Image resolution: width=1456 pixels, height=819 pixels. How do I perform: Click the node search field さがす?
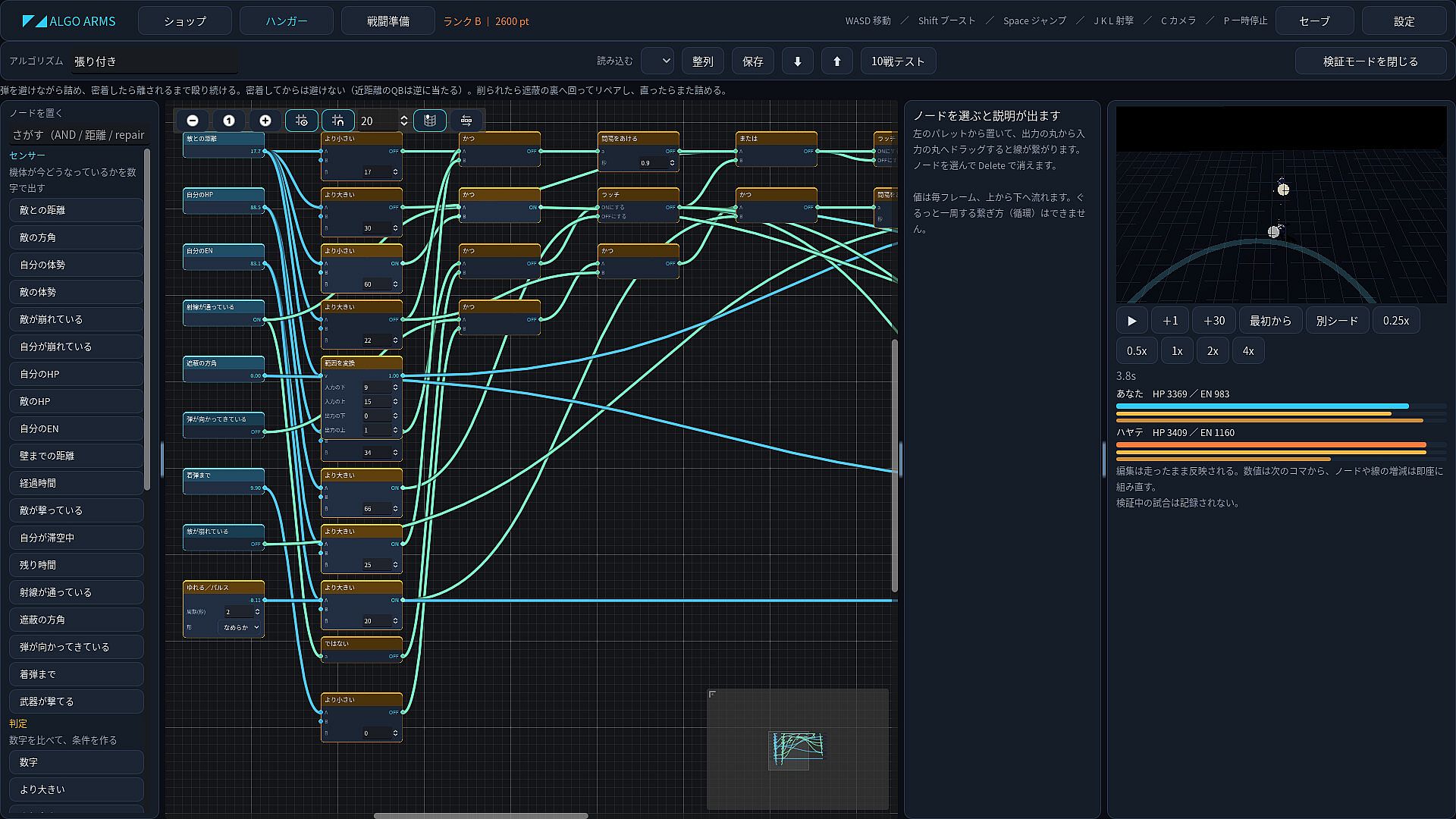pos(77,135)
